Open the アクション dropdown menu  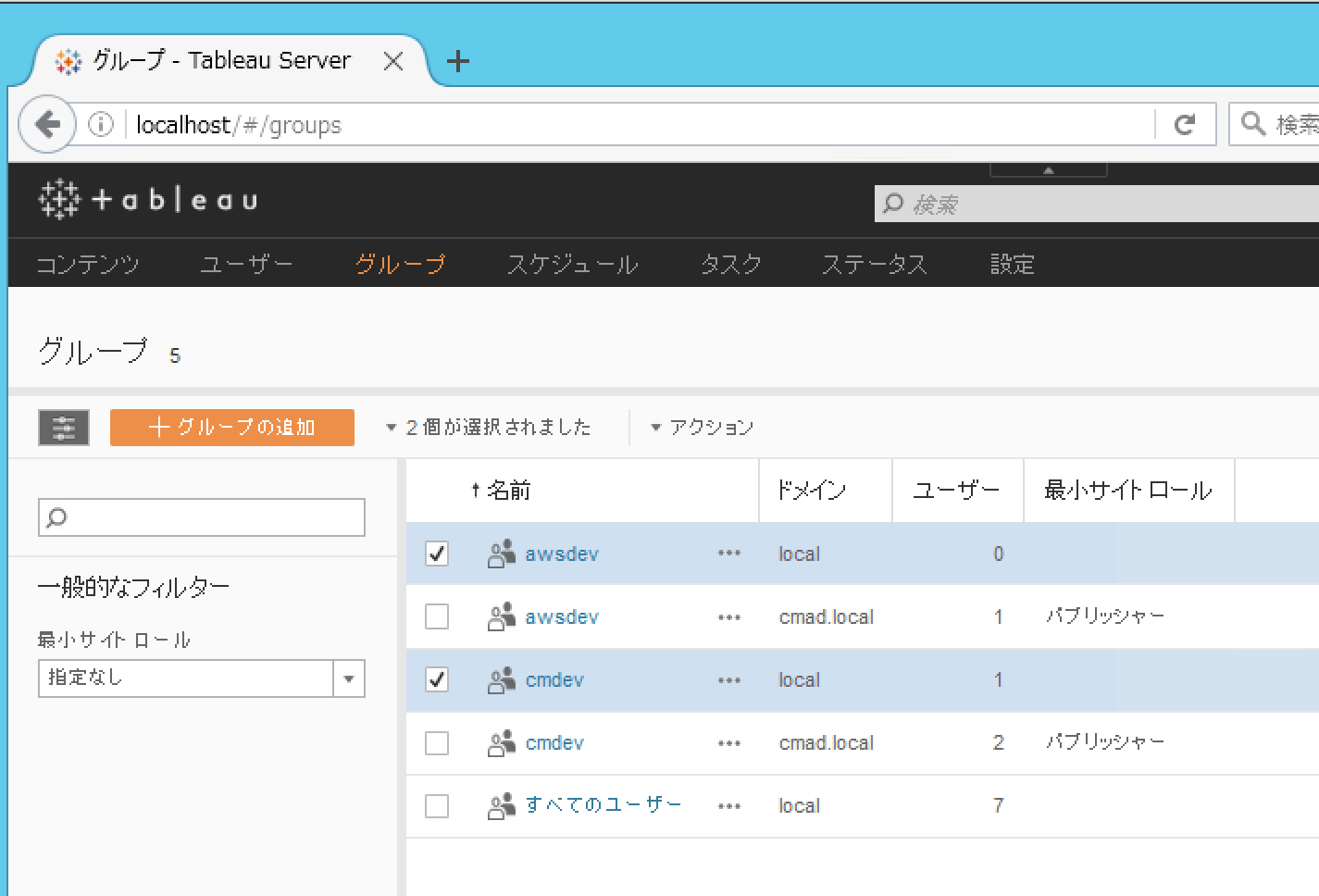click(x=703, y=428)
